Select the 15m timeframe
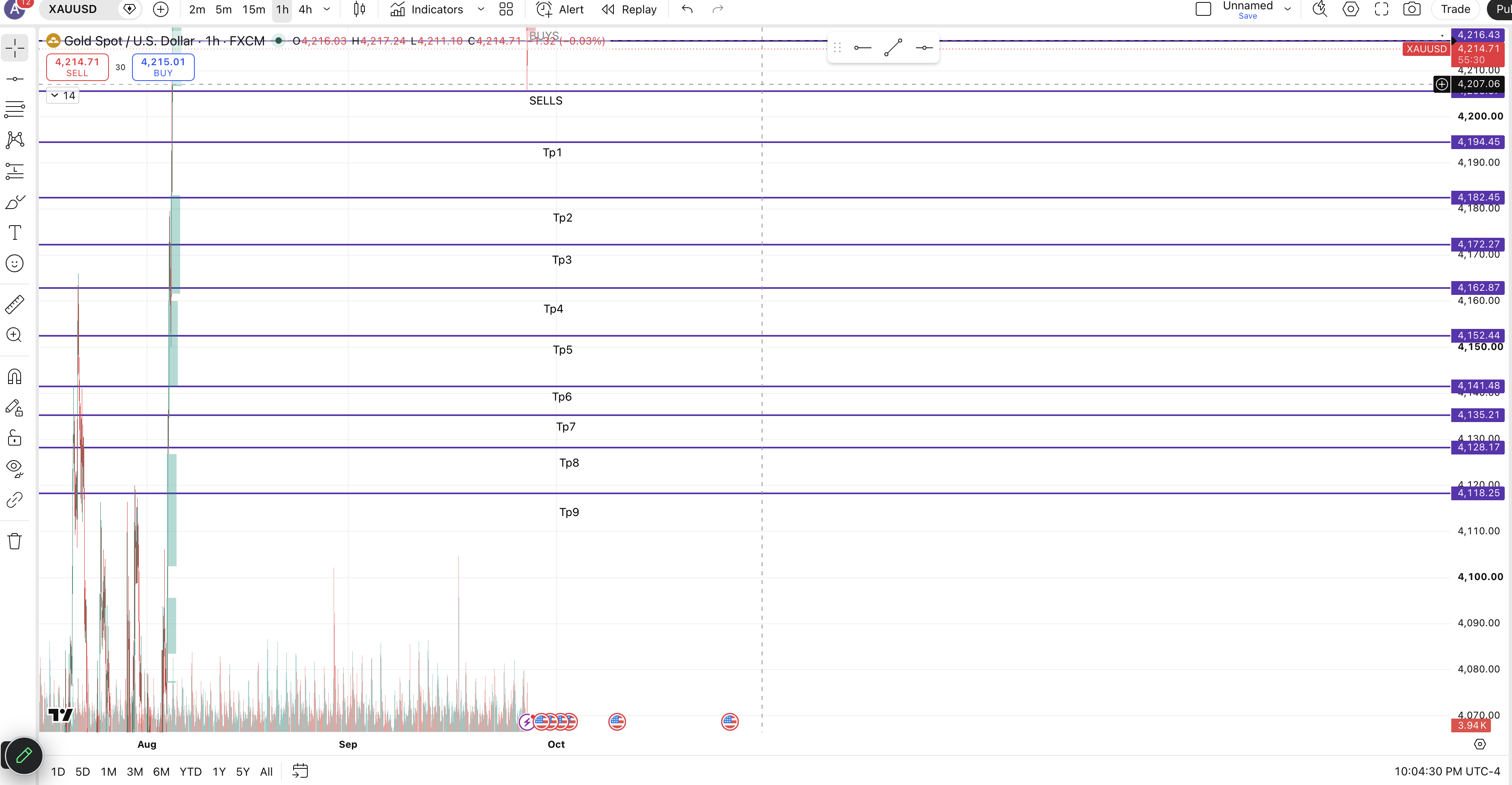The width and height of the screenshot is (1512, 785). (253, 9)
